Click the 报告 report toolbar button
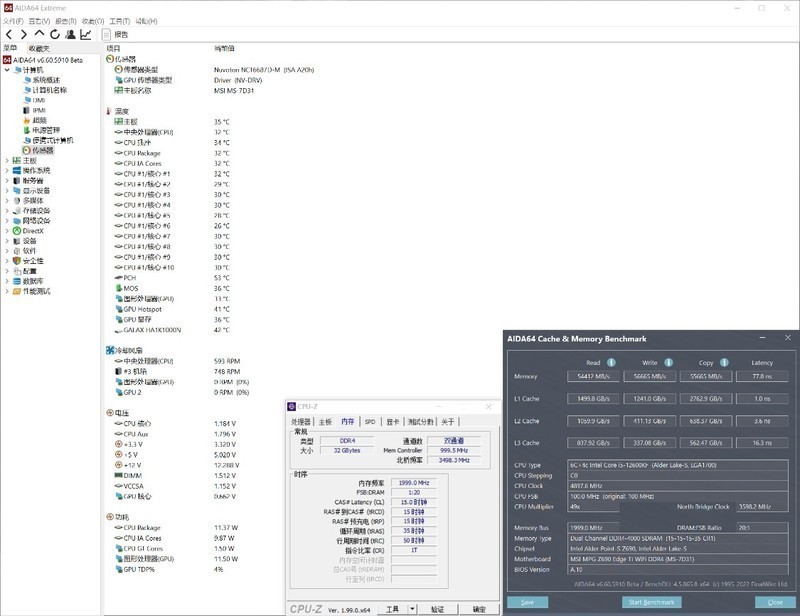The width and height of the screenshot is (800, 616). point(116,34)
